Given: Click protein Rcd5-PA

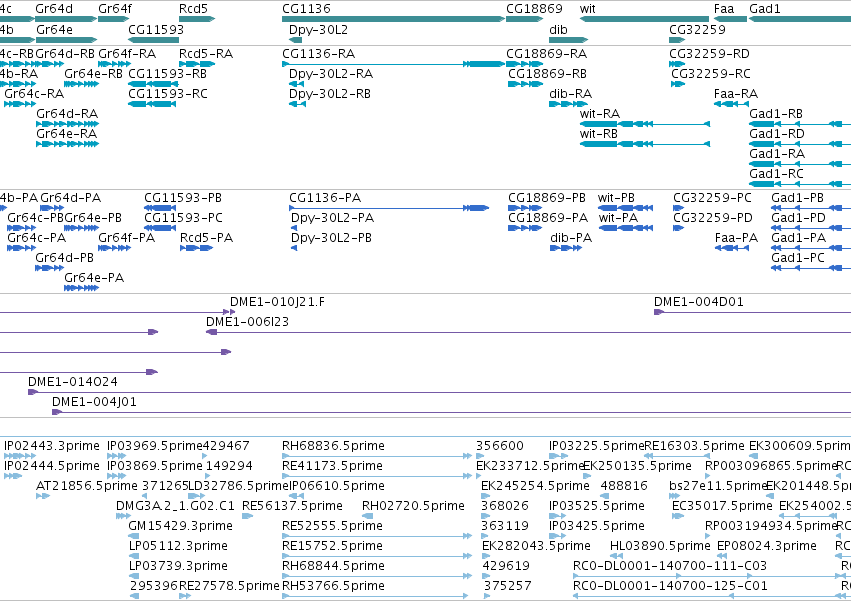Looking at the screenshot, I should (x=196, y=248).
